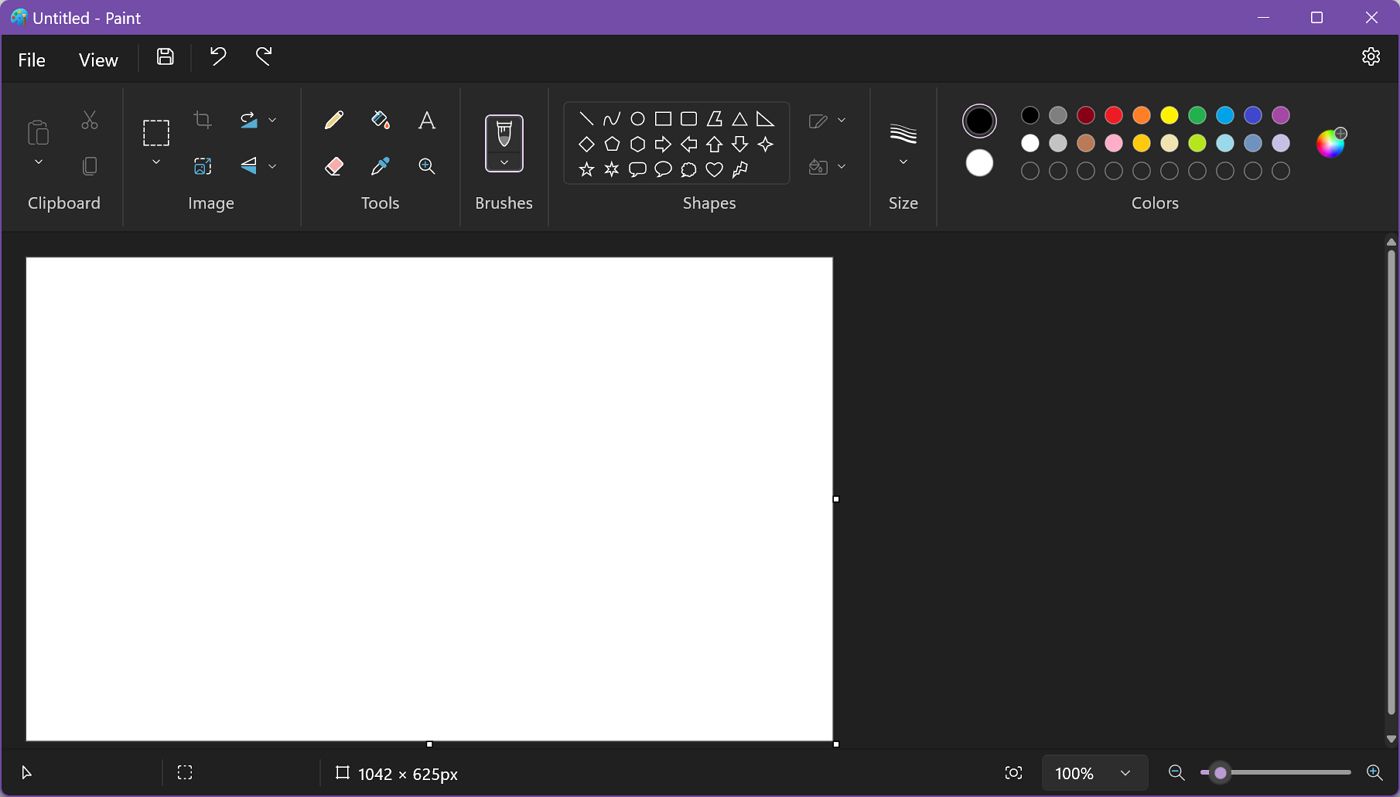Choose the Curve shape

click(x=612, y=119)
